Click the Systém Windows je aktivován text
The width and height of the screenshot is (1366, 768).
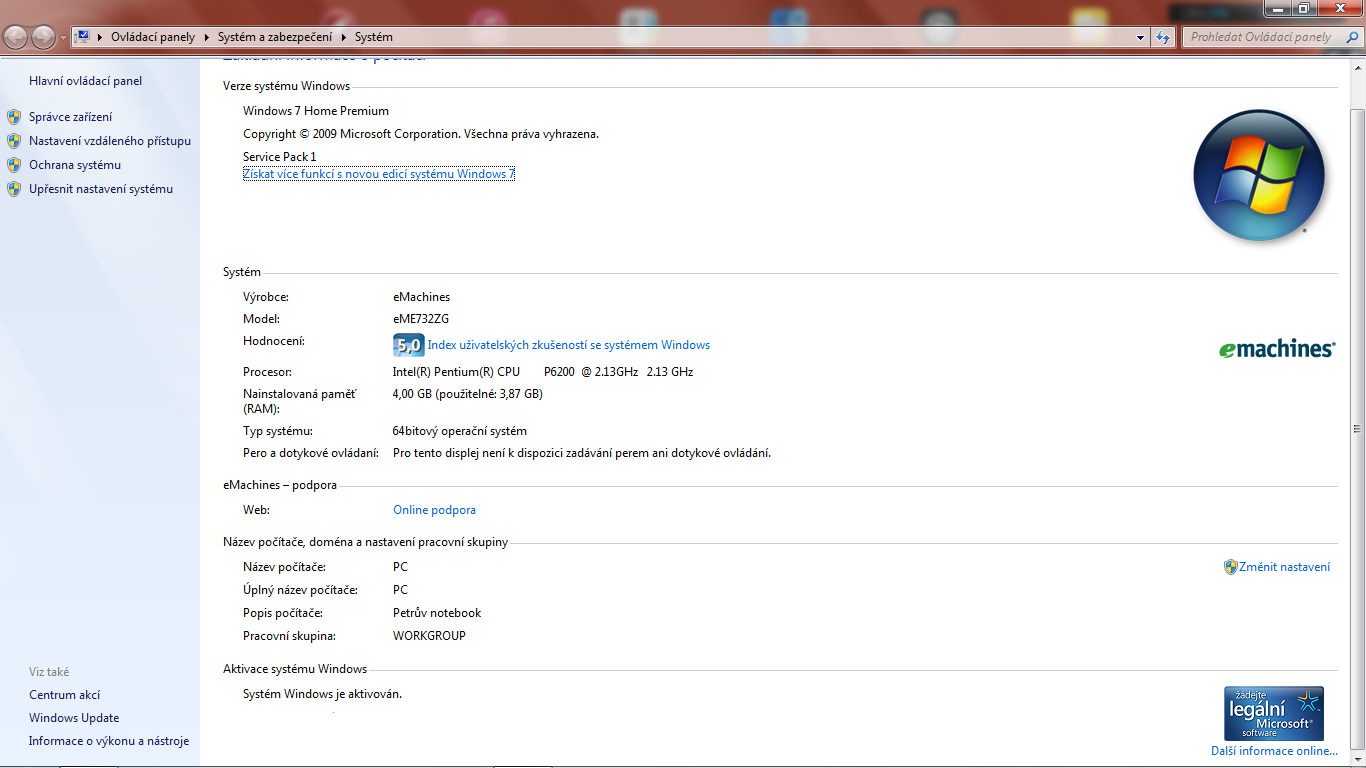(x=322, y=694)
